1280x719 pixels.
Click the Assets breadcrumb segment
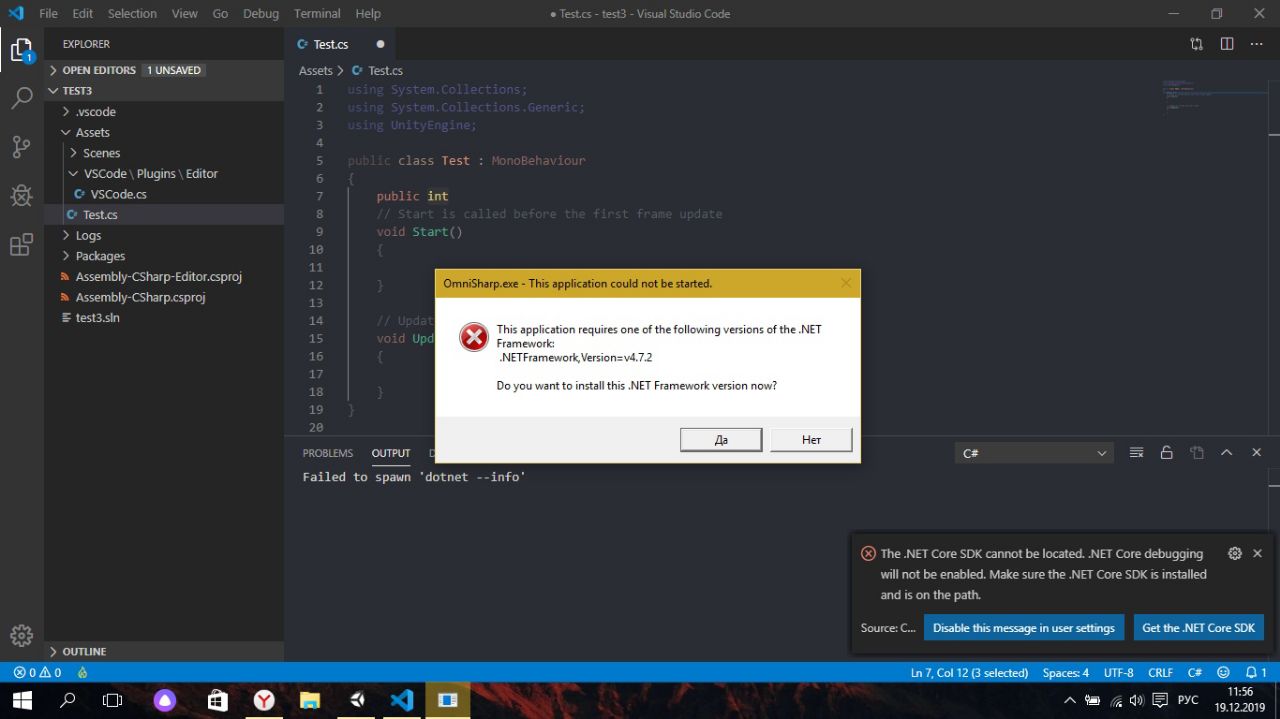tap(315, 71)
